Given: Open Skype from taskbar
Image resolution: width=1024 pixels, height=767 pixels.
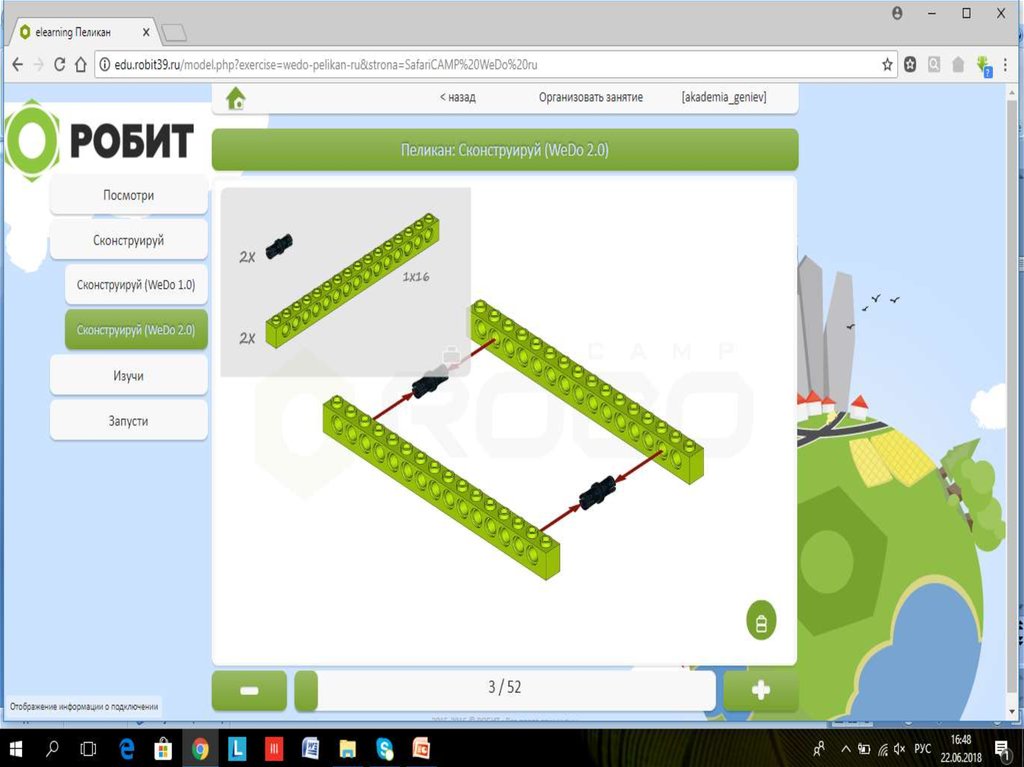Looking at the screenshot, I should (x=385, y=749).
